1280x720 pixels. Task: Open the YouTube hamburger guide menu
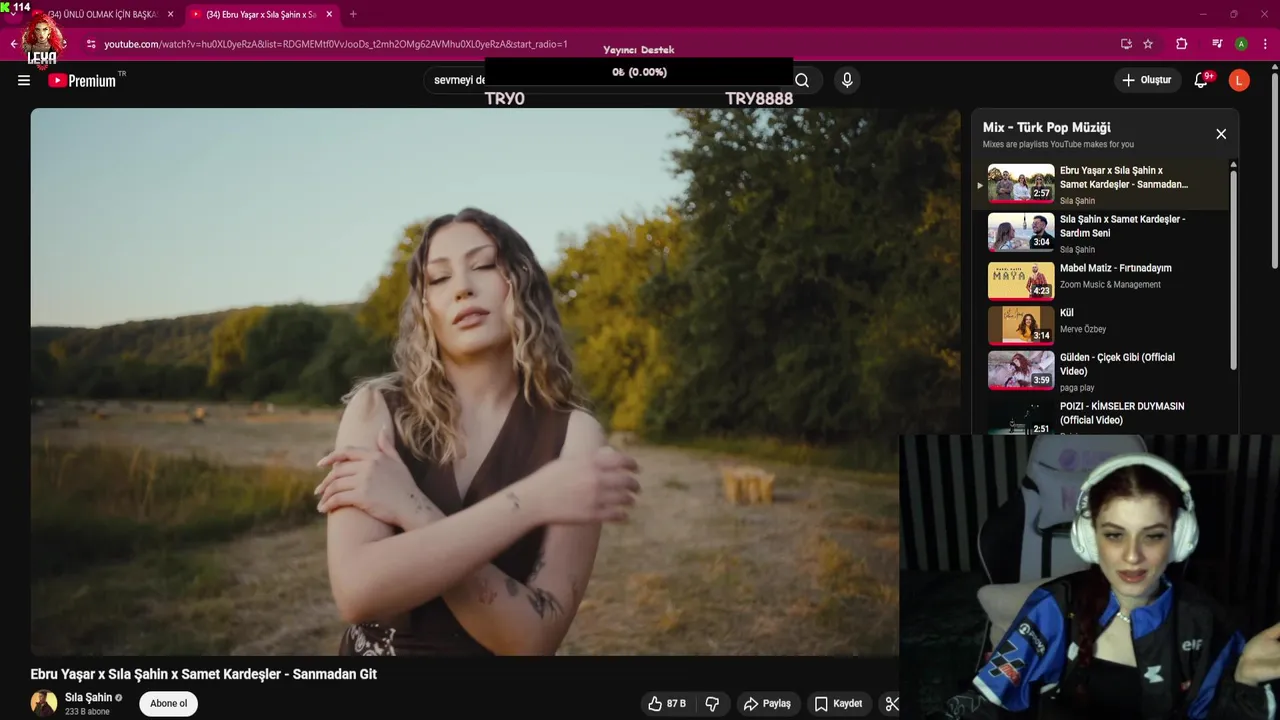tap(24, 80)
